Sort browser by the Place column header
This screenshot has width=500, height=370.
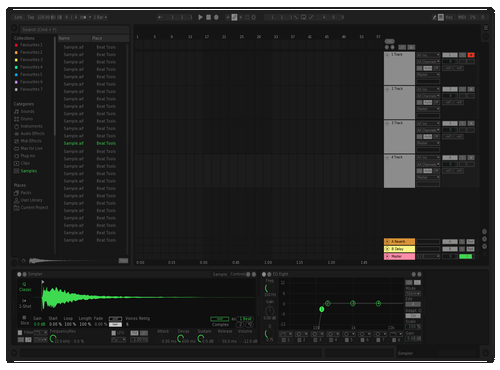[x=110, y=38]
